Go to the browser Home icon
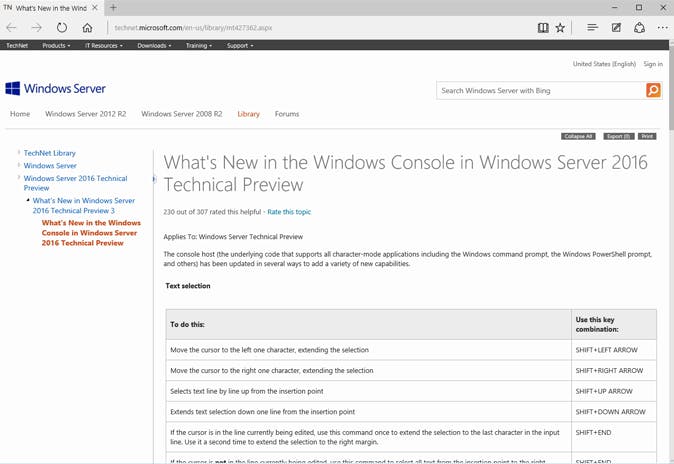This screenshot has height=464, width=674. pyautogui.click(x=88, y=28)
